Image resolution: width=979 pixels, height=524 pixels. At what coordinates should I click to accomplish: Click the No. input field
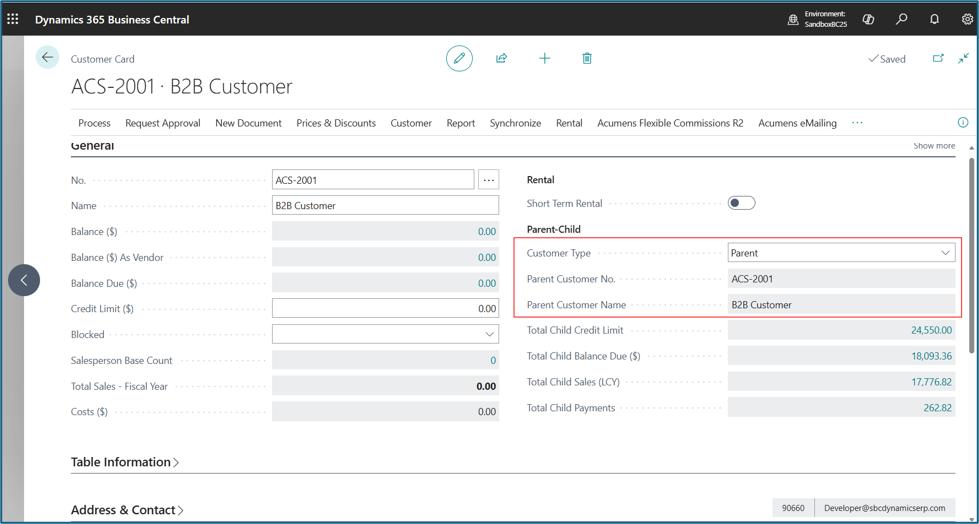tap(373, 180)
